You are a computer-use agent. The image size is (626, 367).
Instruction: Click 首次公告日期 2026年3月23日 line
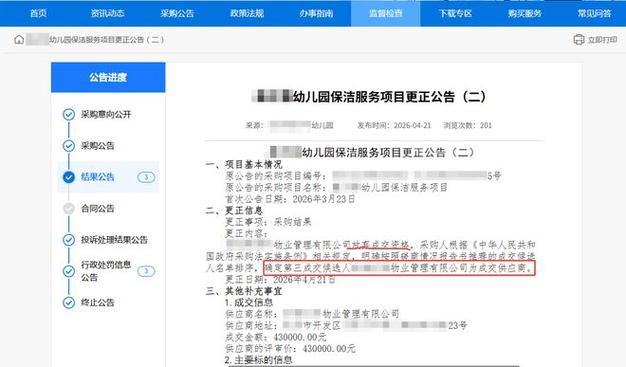(x=290, y=199)
